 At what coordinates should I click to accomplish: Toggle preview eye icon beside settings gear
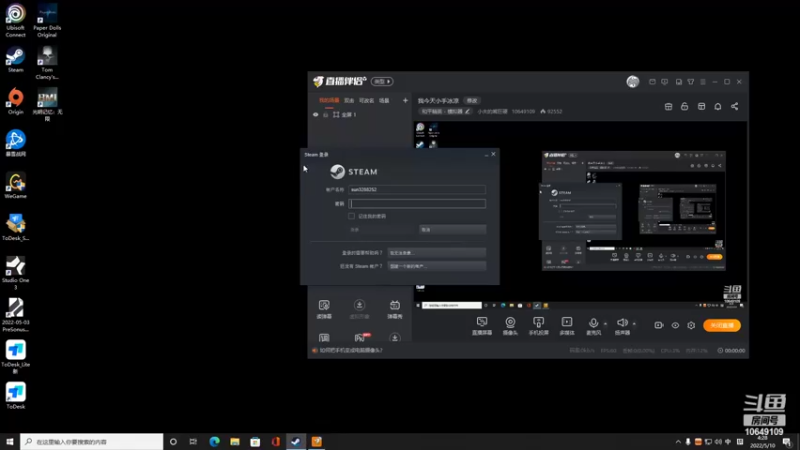click(675, 326)
